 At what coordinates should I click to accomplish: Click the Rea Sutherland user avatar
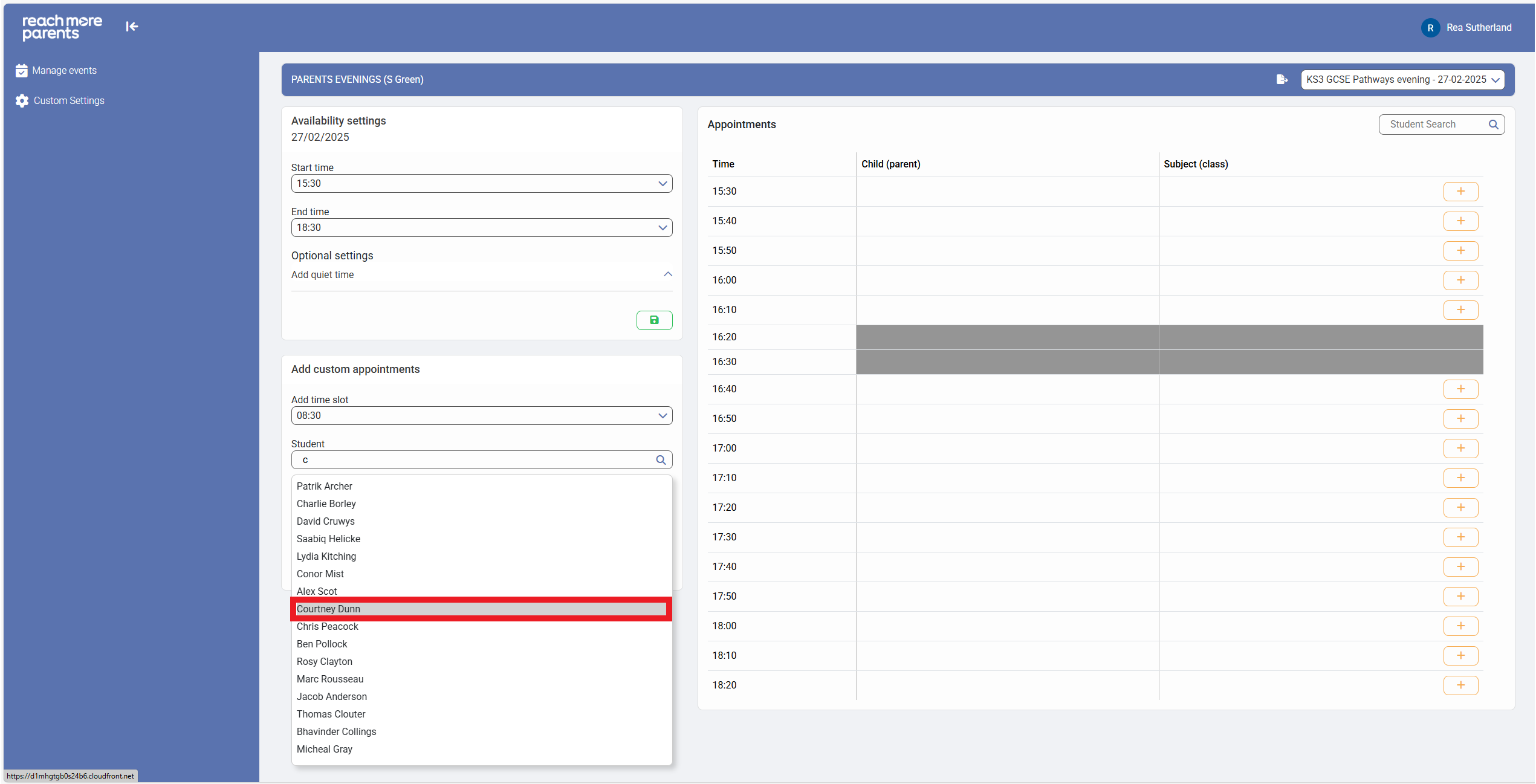[x=1430, y=28]
